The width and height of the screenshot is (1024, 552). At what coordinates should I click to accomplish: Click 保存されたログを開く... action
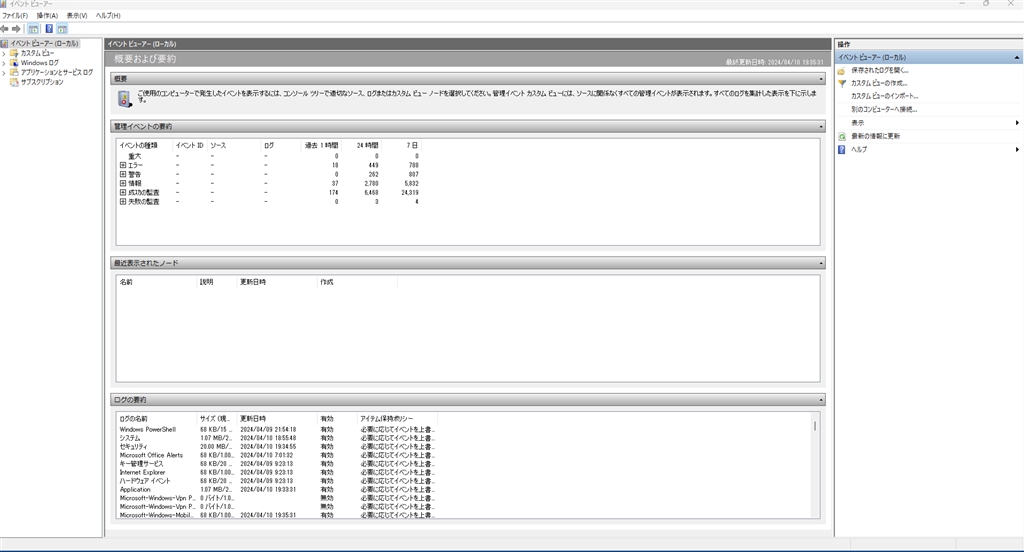pyautogui.click(x=880, y=71)
